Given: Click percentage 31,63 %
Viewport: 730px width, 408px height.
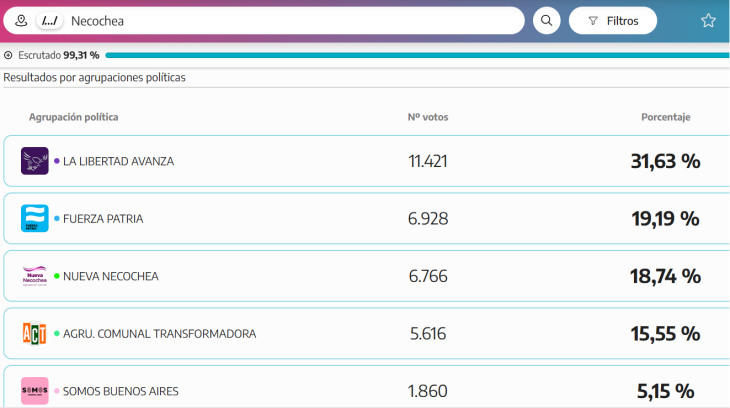Looking at the screenshot, I should [x=665, y=161].
